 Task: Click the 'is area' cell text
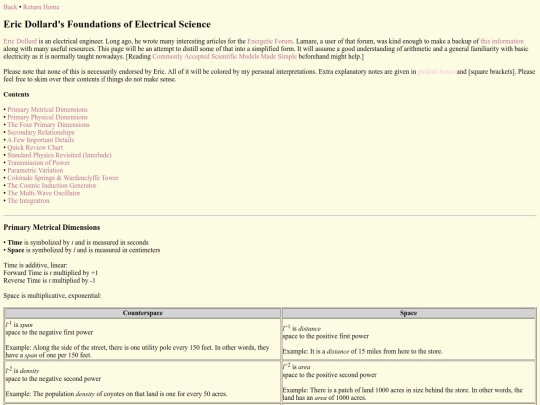point(297,367)
